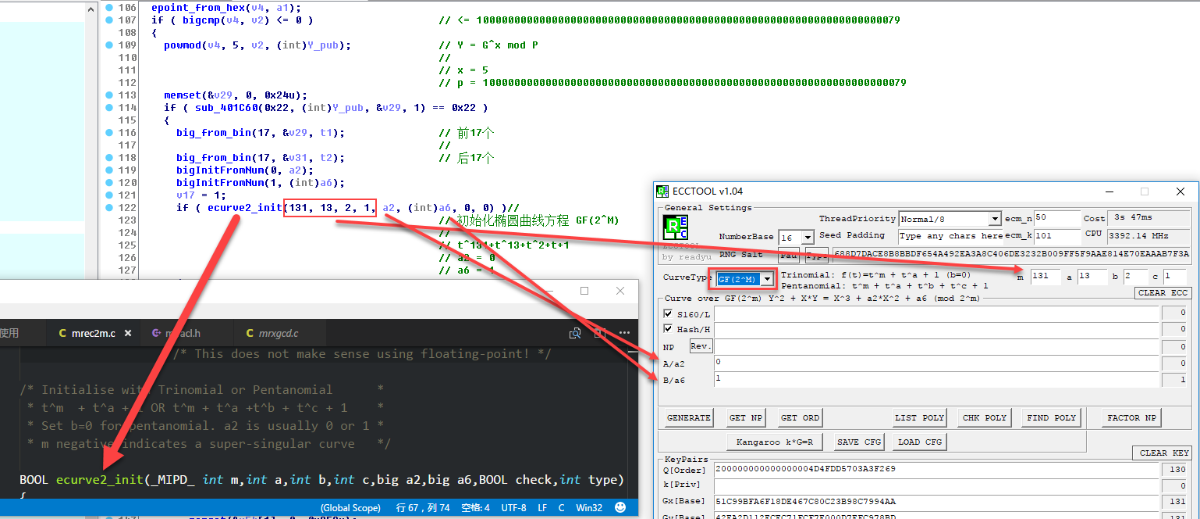This screenshot has height=519, width=1200.
Task: Click the LOAD CFG button
Action: tap(921, 442)
